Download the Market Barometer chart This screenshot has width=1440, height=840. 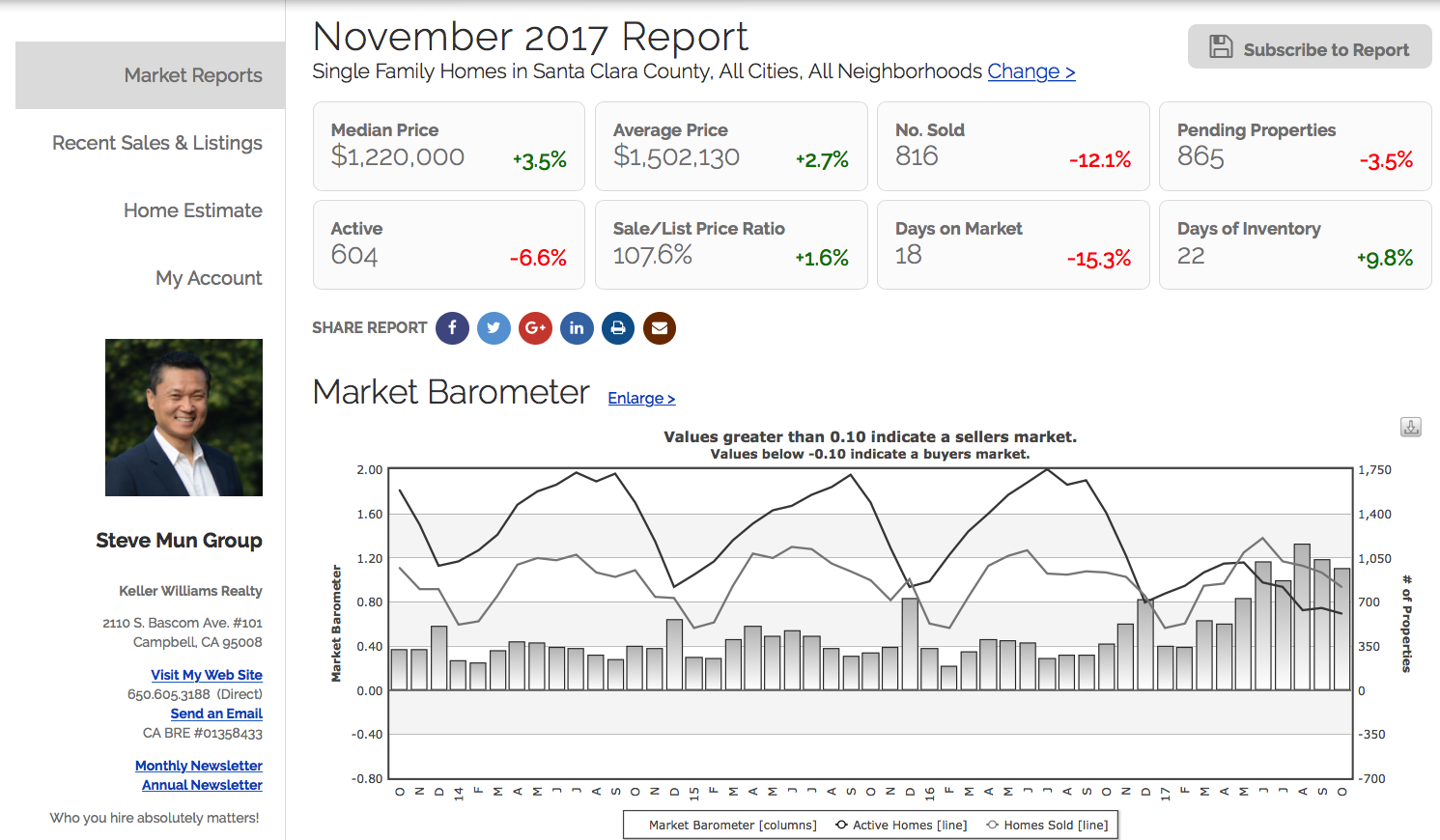click(x=1411, y=427)
